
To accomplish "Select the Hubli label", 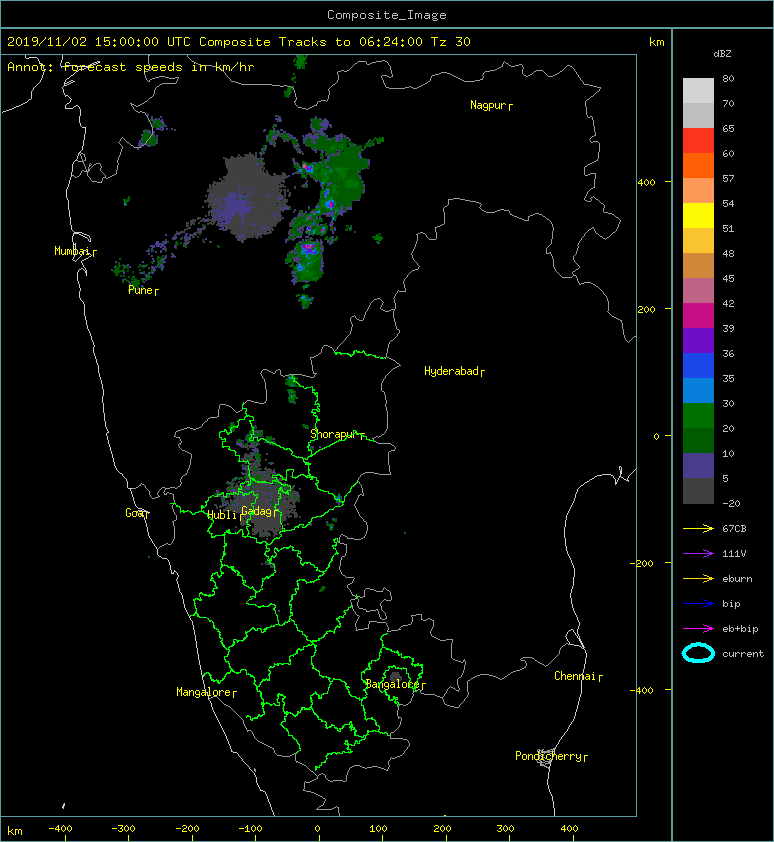I will click(x=222, y=515).
